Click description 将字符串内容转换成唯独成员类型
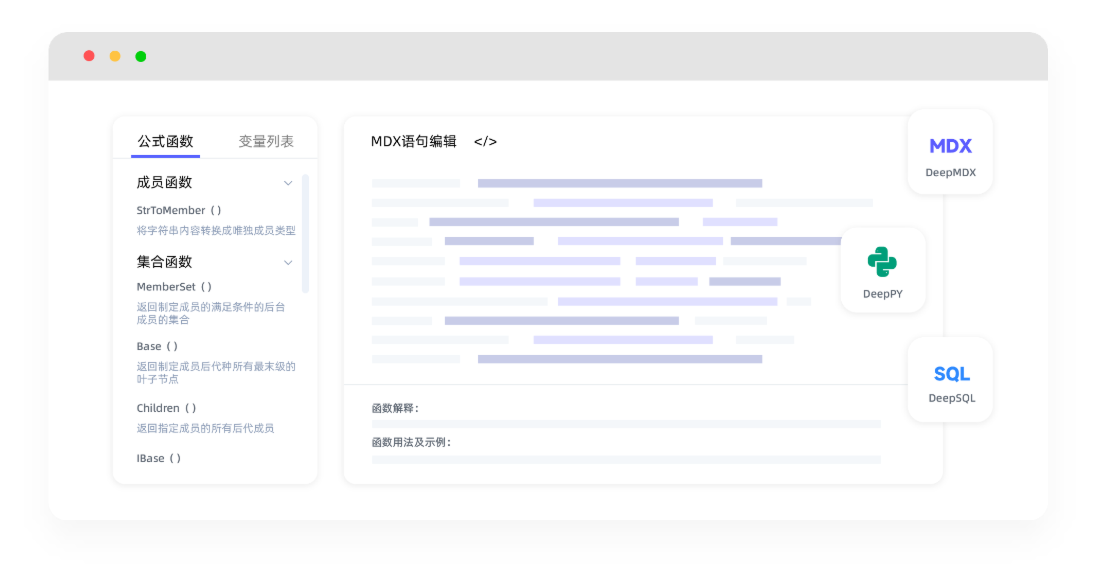 pos(216,231)
